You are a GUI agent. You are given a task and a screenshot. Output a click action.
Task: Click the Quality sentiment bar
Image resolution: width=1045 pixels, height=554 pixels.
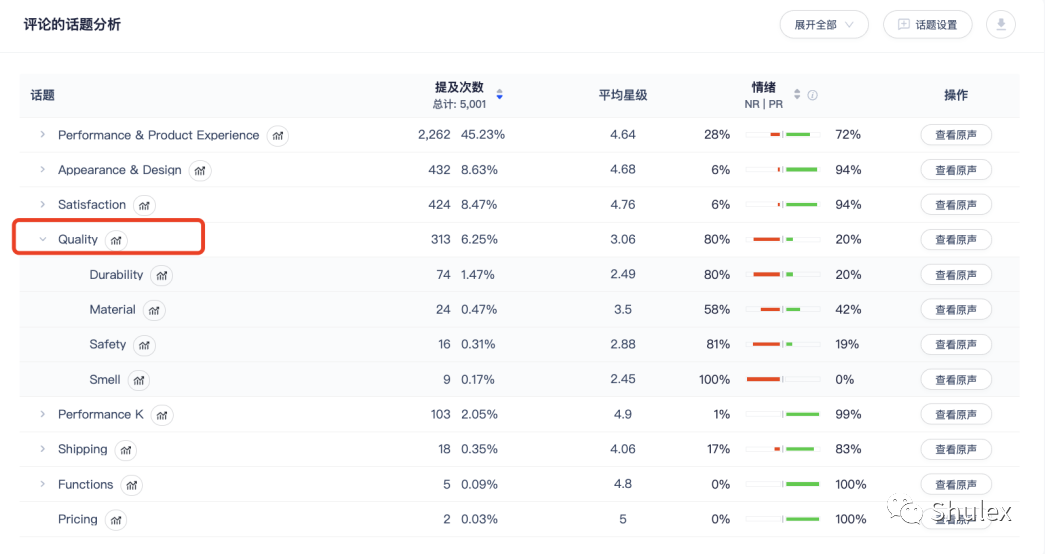coord(782,239)
